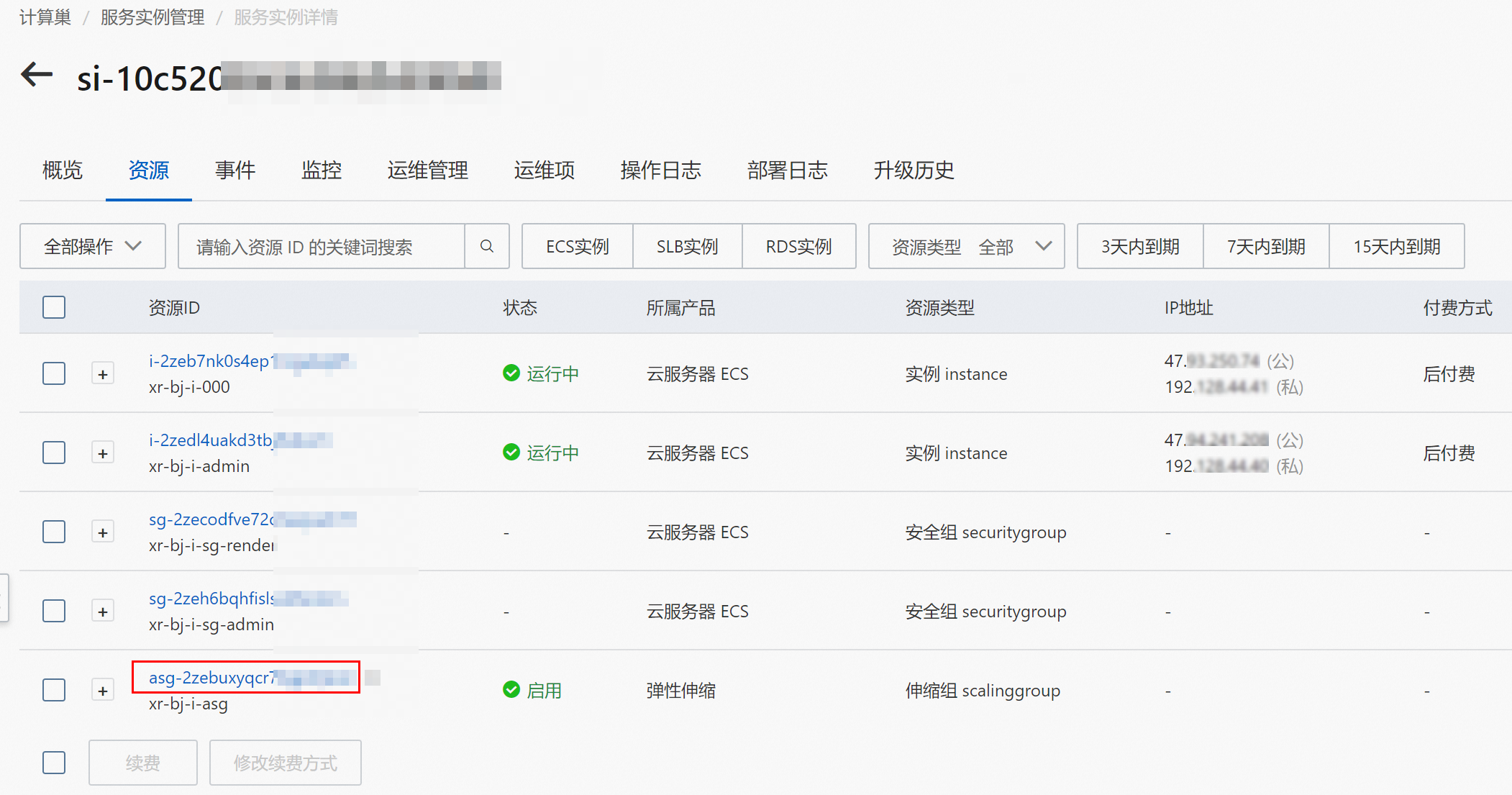Filter by ECS实例
The image size is (1512, 795).
578,246
